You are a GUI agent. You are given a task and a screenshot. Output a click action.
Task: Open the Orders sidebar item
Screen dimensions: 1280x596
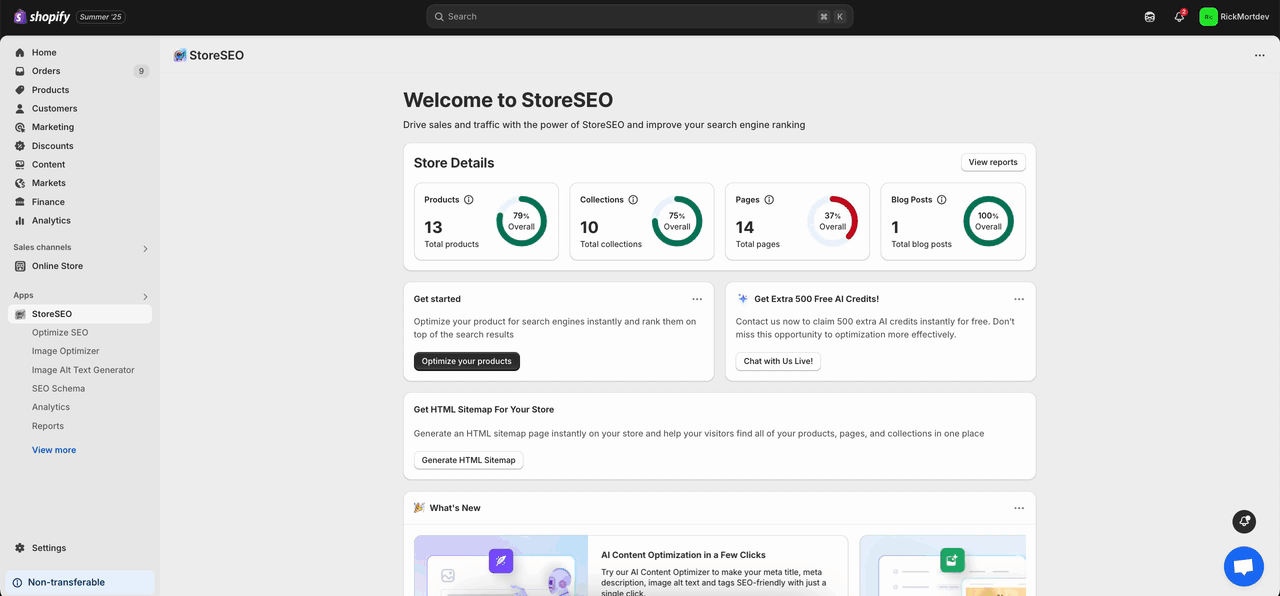pyautogui.click(x=80, y=71)
